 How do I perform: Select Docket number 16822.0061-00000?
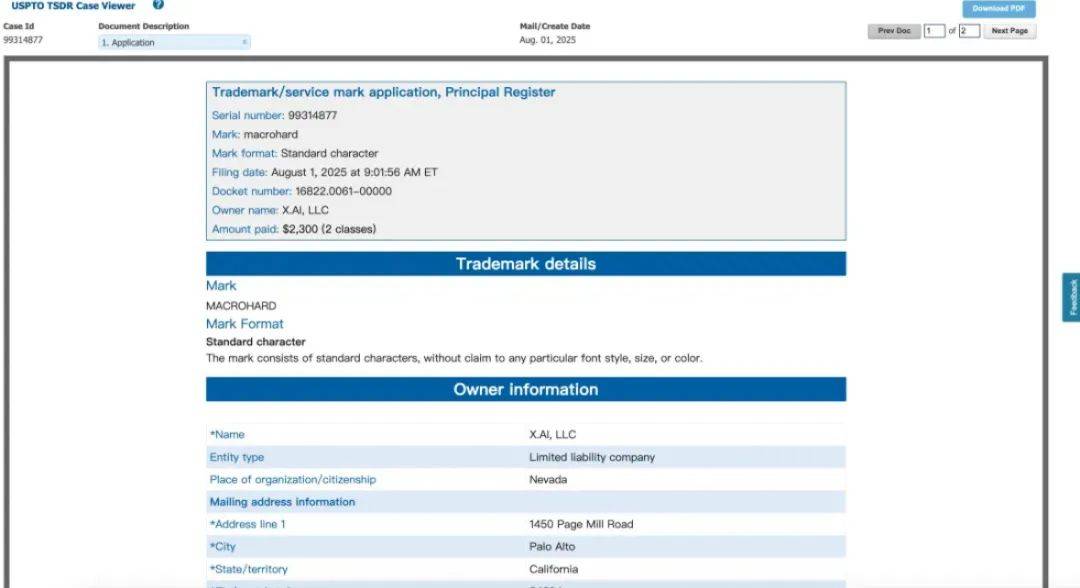pyautogui.click(x=302, y=191)
